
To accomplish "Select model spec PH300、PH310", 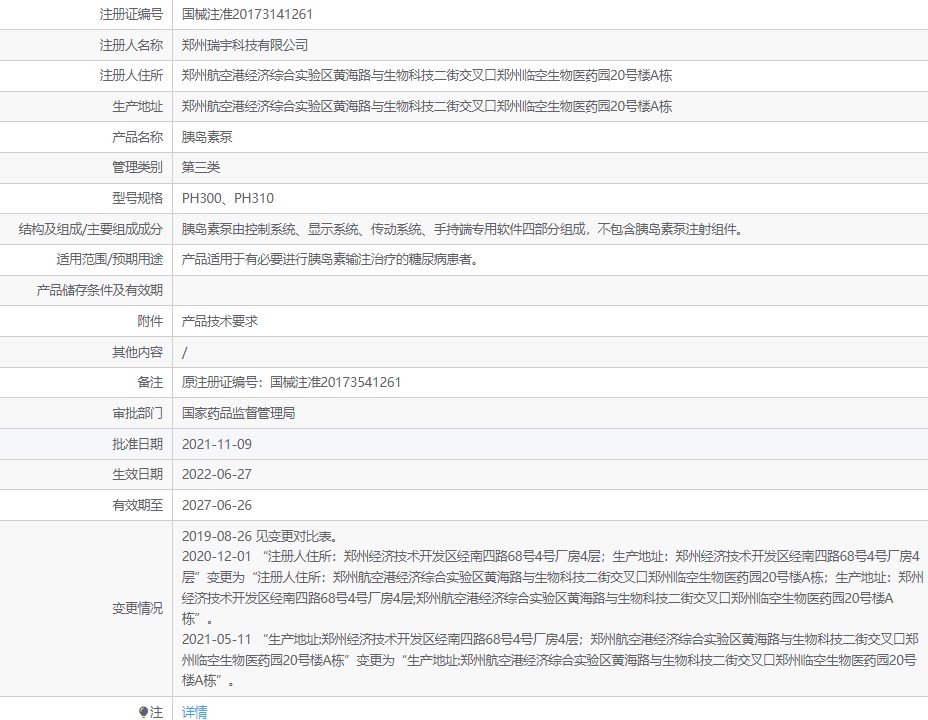I will pyautogui.click(x=228, y=198).
